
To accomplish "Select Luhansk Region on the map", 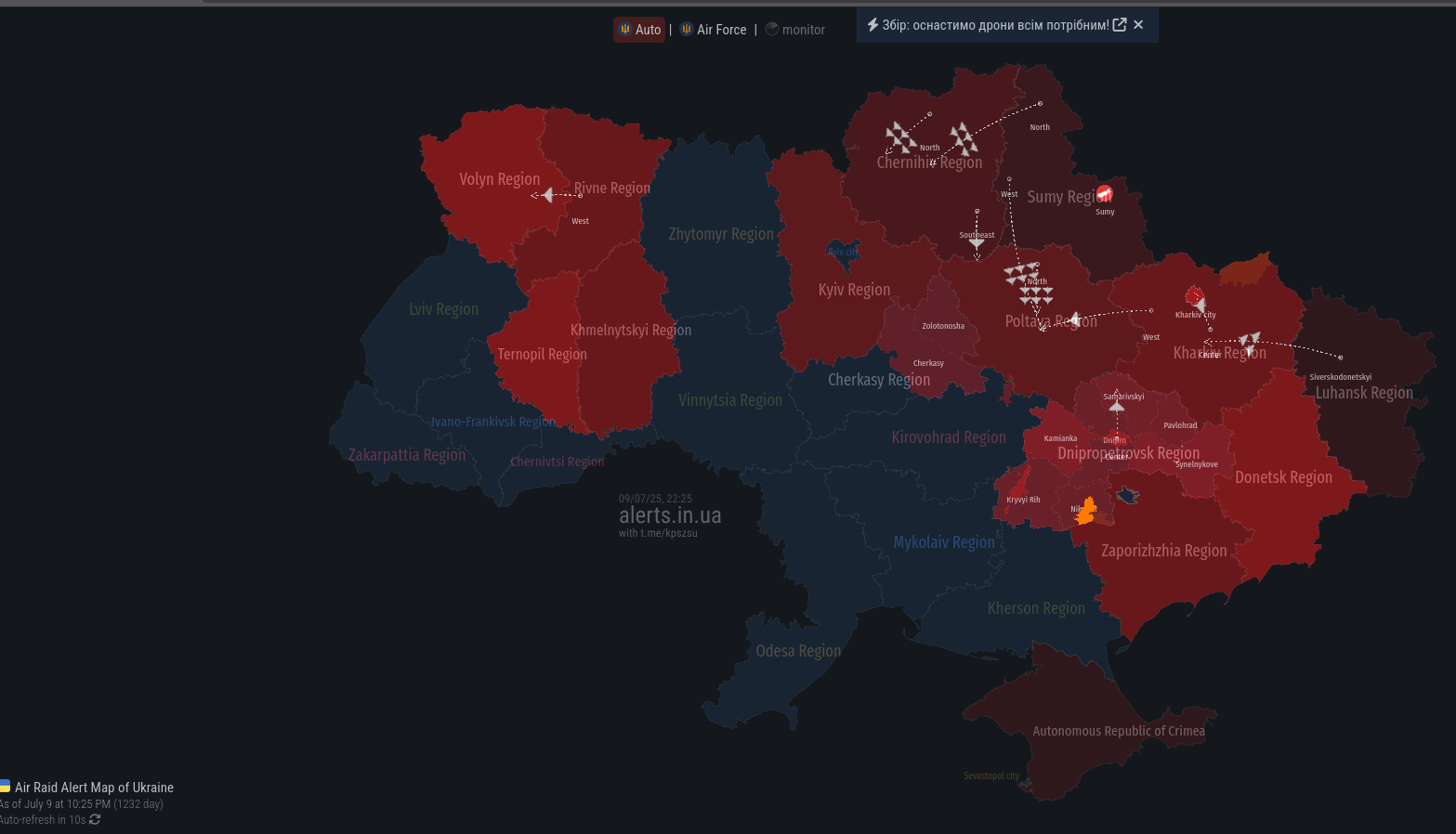I will coord(1364,393).
